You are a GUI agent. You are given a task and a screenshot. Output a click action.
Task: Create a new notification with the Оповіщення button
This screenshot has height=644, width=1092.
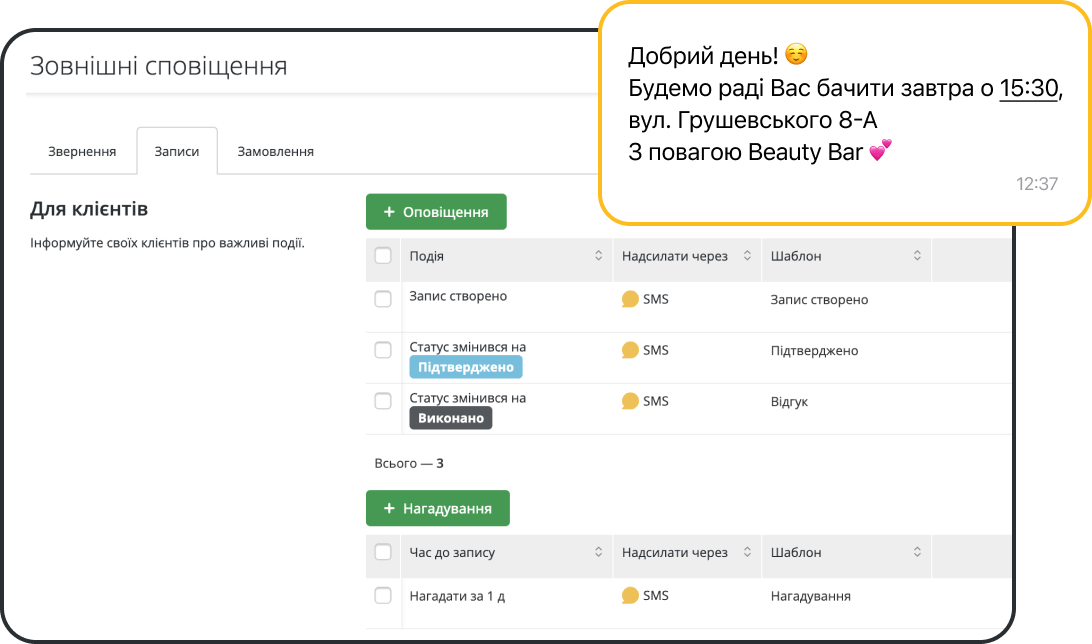pos(437,211)
